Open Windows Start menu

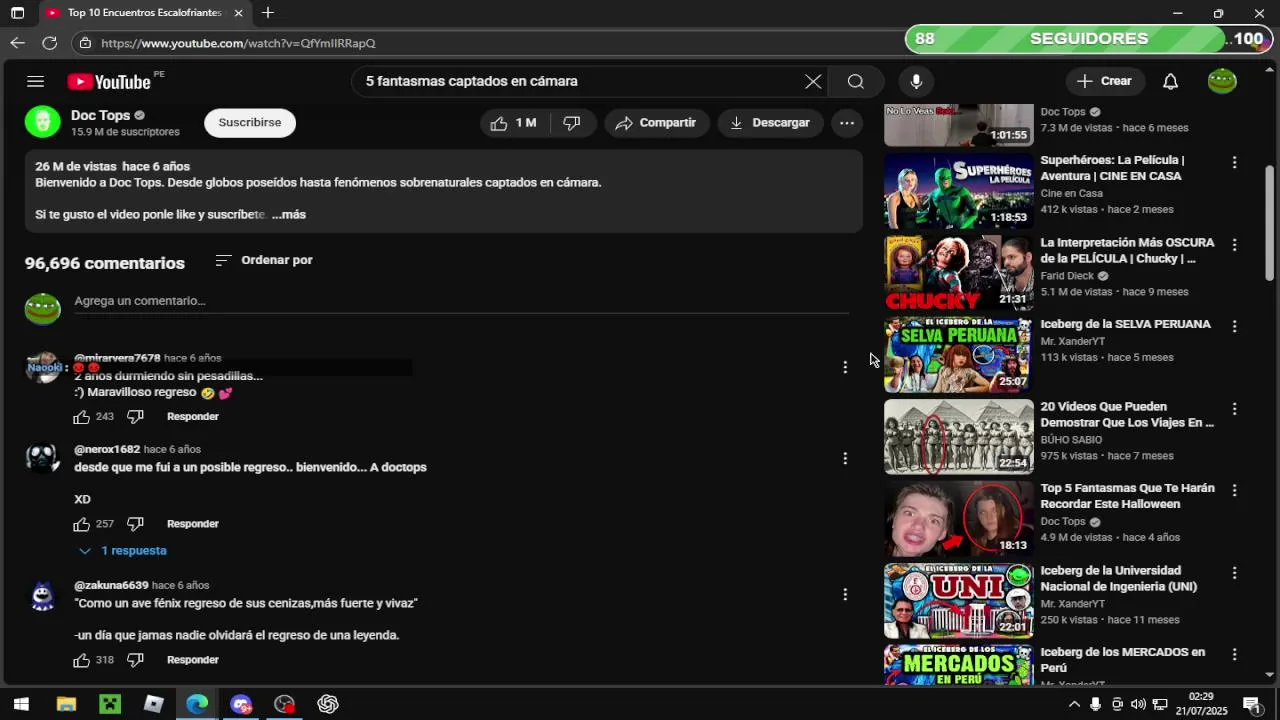[21, 704]
